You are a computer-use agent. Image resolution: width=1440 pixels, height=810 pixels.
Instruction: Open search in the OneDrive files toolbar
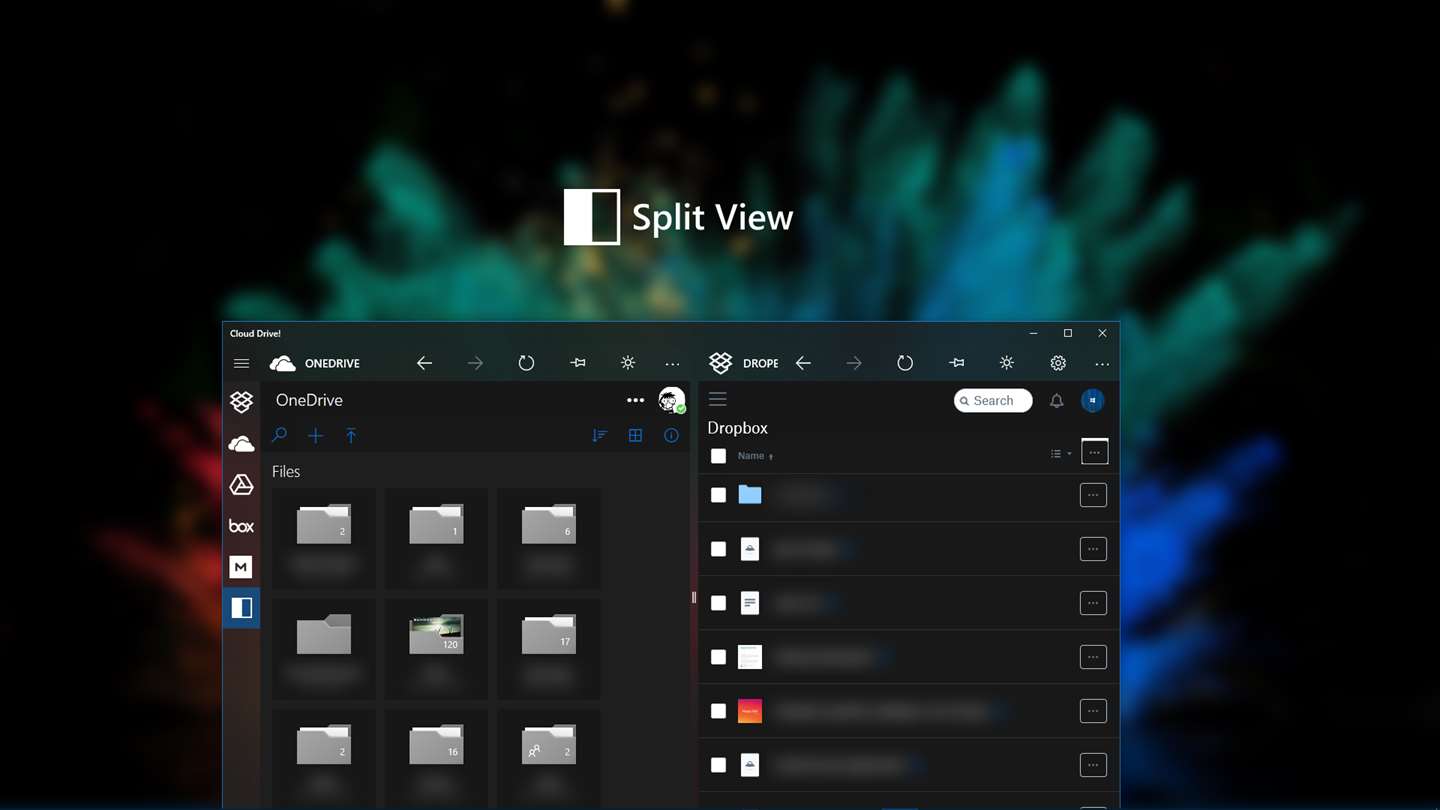tap(279, 435)
